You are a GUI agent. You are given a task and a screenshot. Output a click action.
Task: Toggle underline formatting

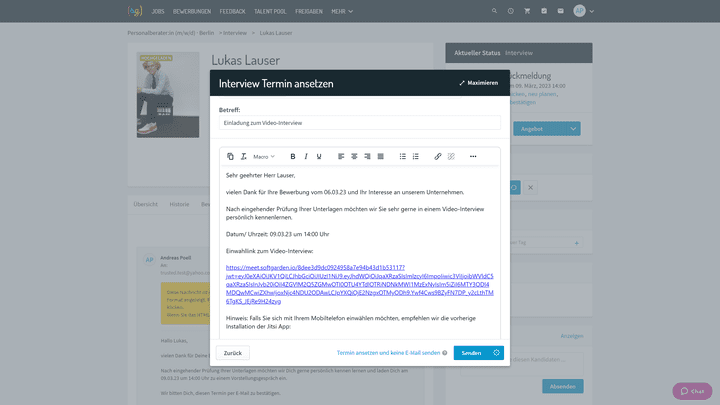(319, 157)
